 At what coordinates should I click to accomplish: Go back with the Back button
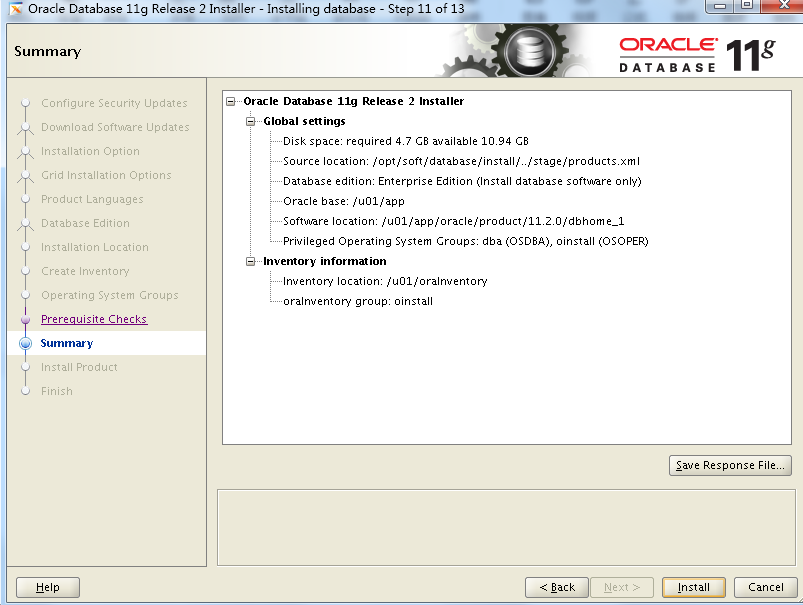click(557, 587)
